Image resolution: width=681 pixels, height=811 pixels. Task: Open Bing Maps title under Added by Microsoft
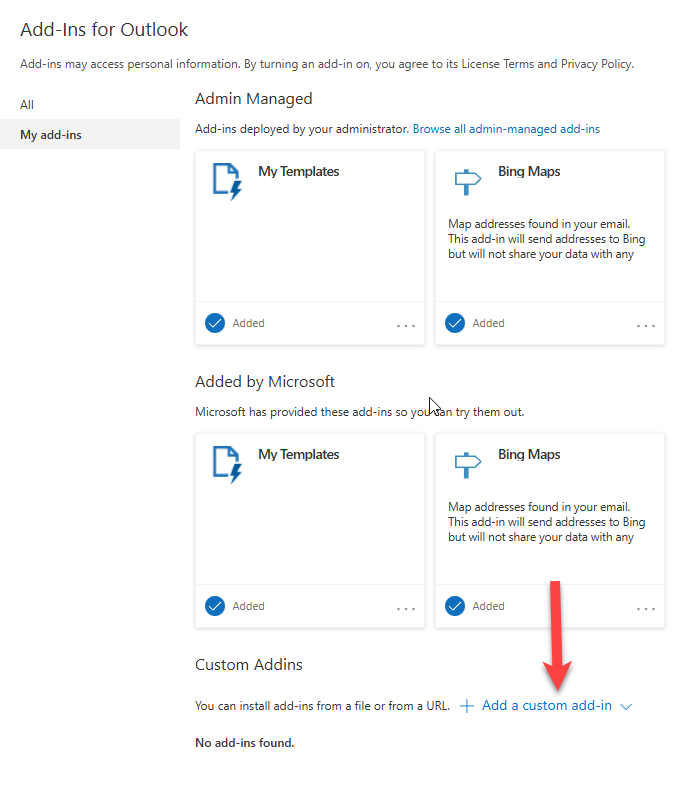(529, 454)
